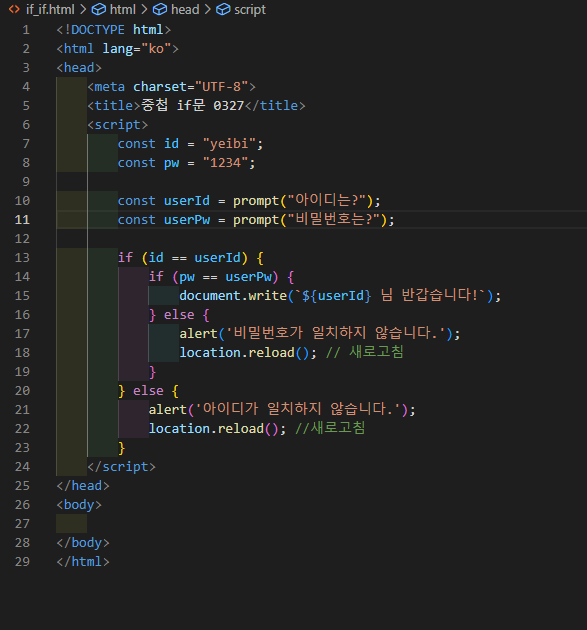Click the closing pink brace on line 19
Image resolution: width=587 pixels, height=630 pixels.
point(152,372)
